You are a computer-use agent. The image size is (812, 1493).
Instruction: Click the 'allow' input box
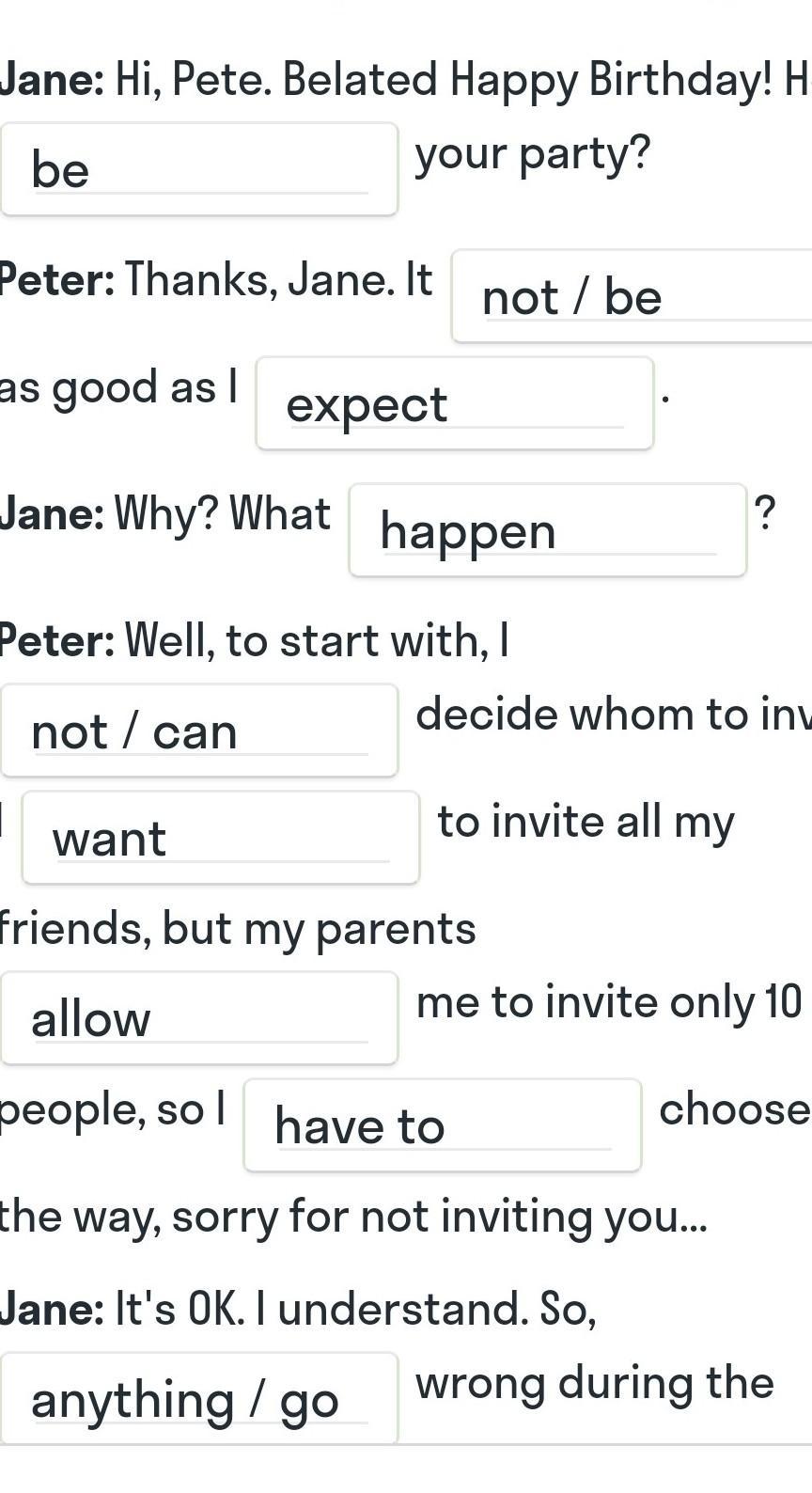[199, 1018]
